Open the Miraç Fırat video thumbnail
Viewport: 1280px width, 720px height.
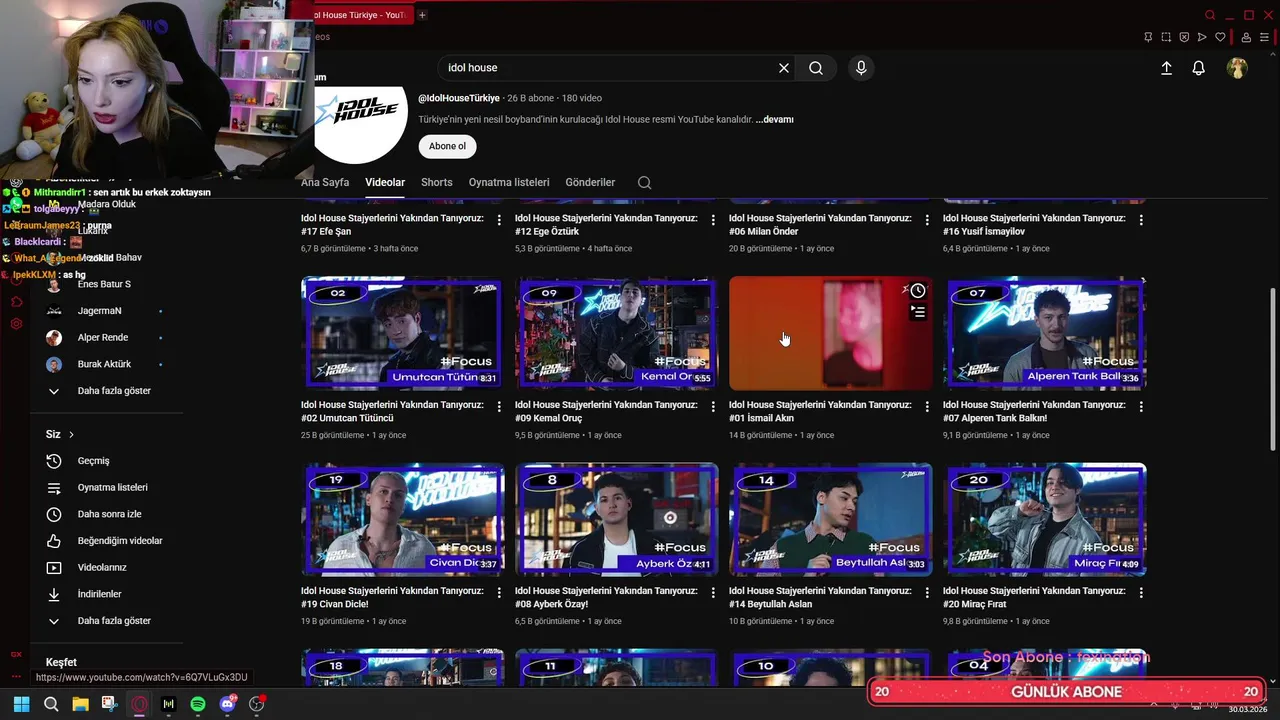[x=1045, y=519]
